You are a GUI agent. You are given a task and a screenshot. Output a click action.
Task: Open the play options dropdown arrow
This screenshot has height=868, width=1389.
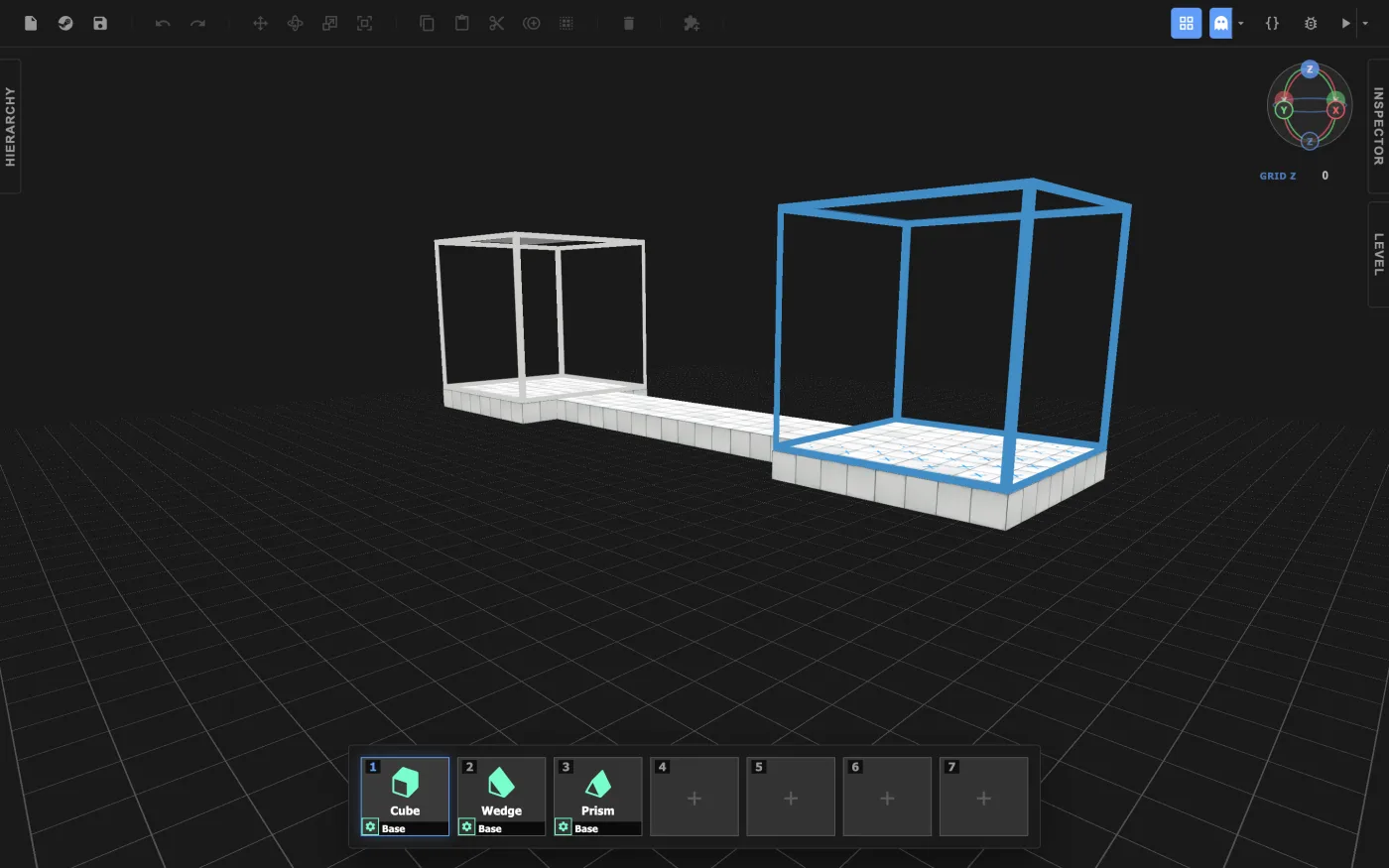pyautogui.click(x=1365, y=23)
